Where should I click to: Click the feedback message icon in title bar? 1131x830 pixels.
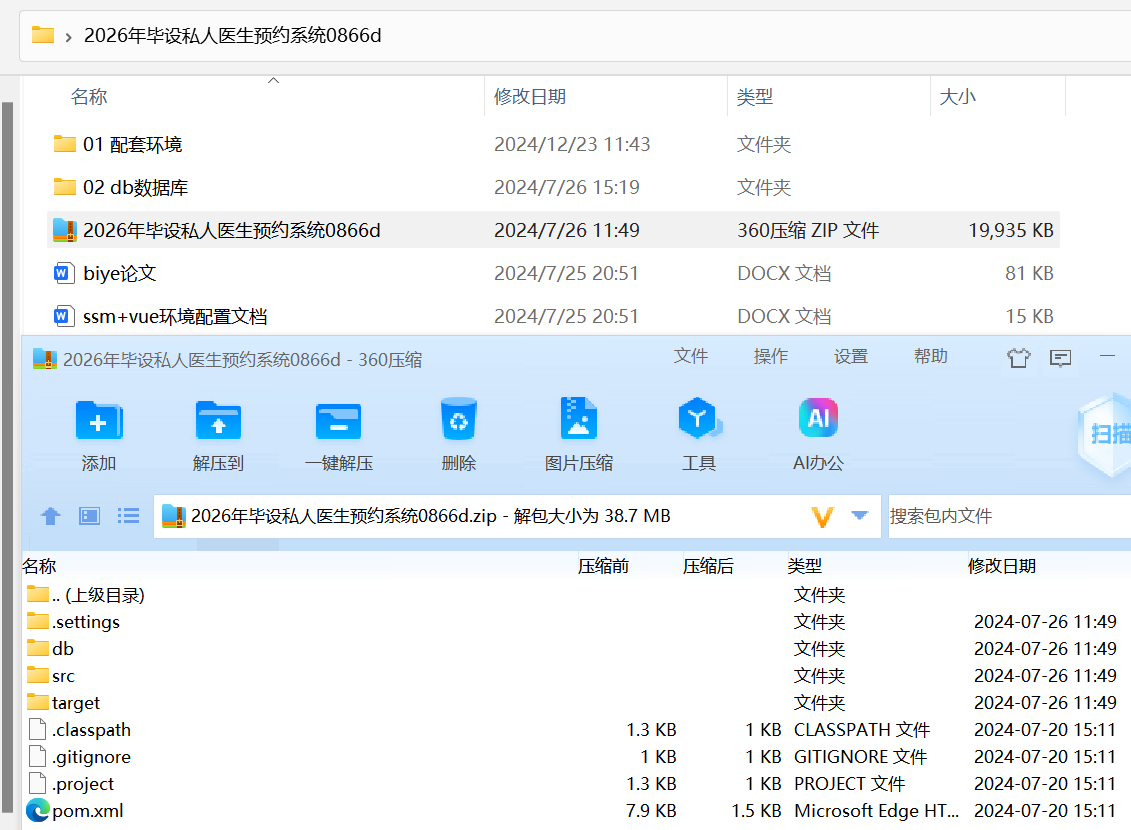[1060, 358]
